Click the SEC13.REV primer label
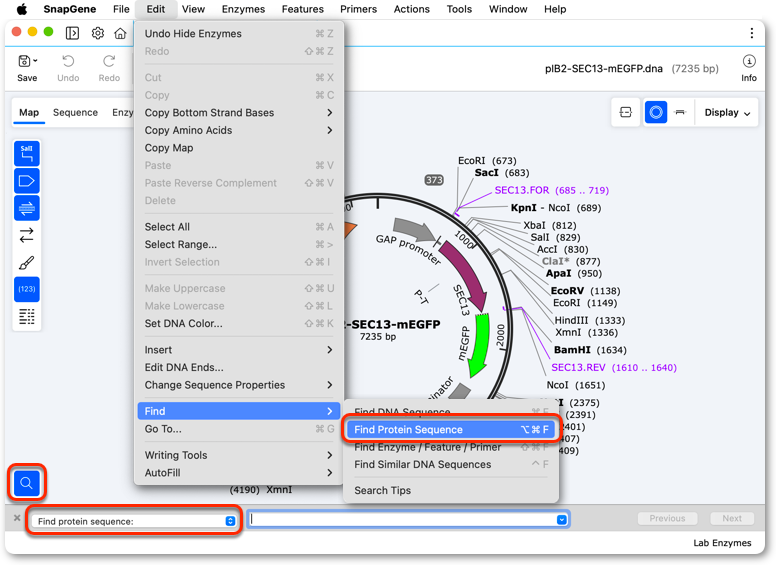Viewport: 776px width, 565px height. tap(614, 368)
